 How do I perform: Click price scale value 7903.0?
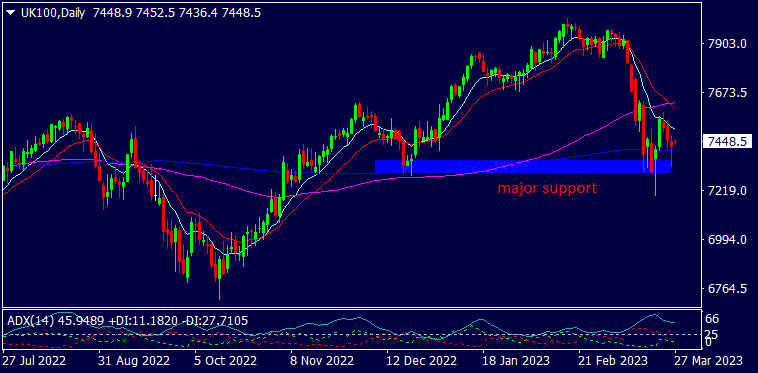[728, 44]
